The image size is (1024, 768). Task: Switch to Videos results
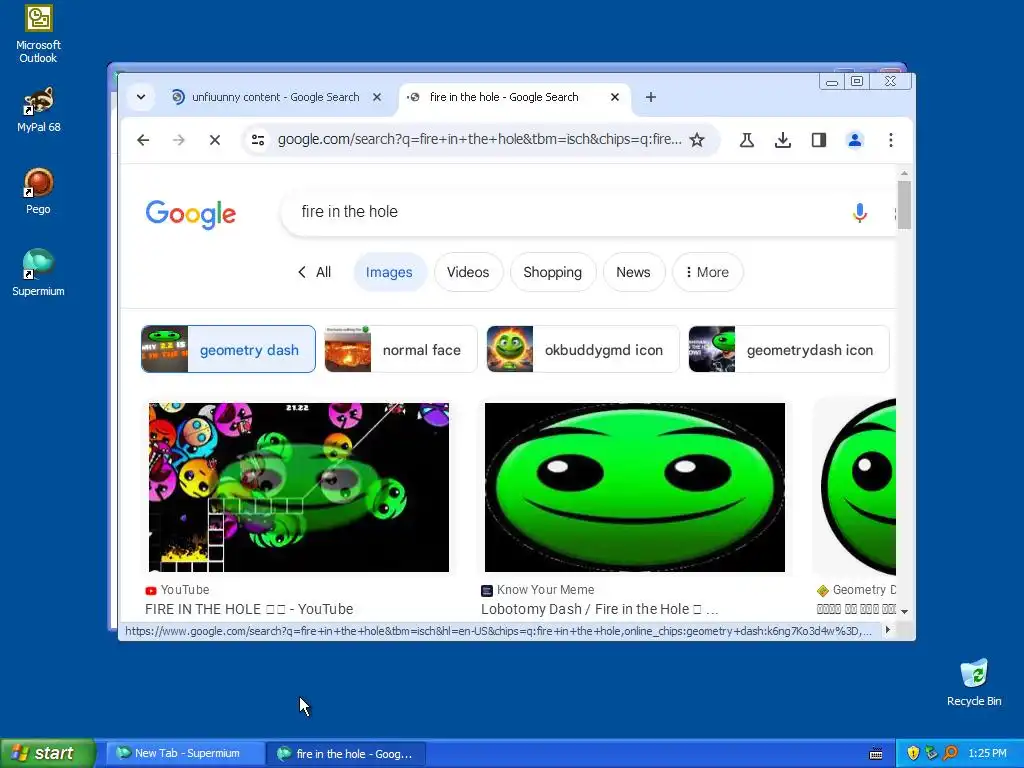tap(468, 272)
